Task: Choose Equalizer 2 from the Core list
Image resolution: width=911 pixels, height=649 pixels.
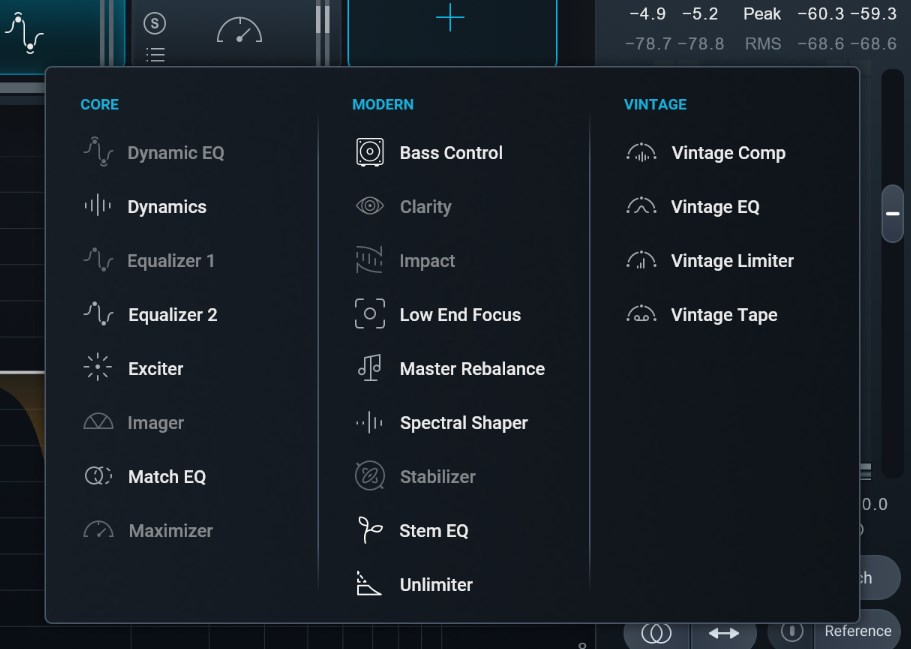Action: pos(172,315)
